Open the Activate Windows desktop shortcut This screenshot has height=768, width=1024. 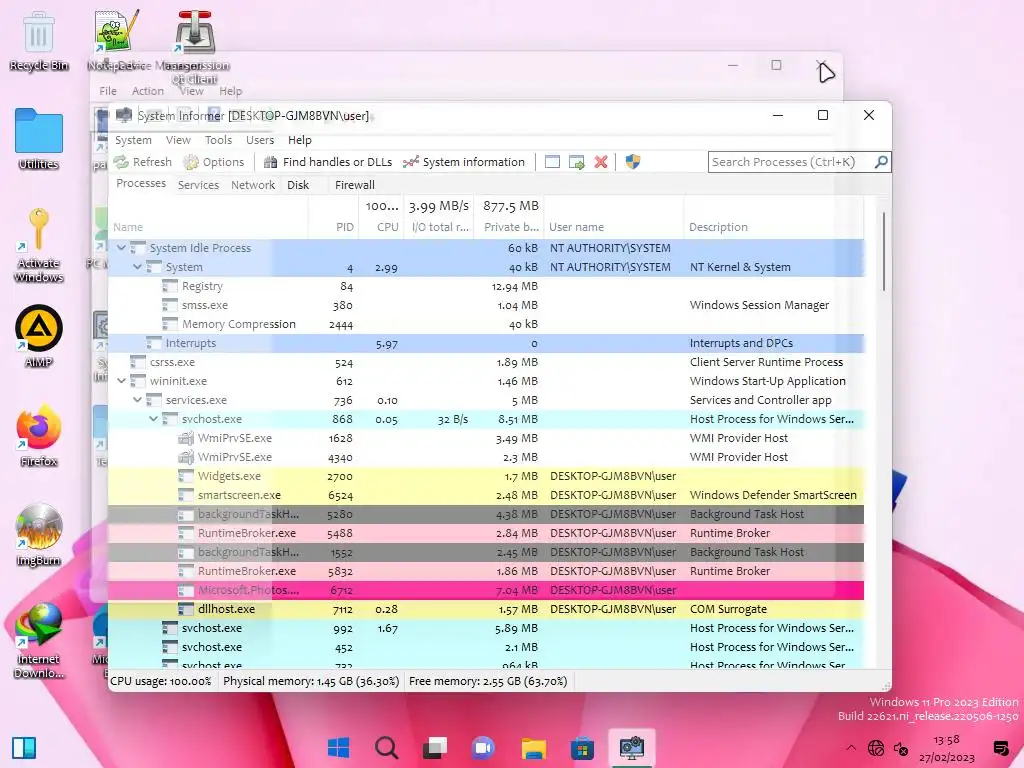[39, 245]
